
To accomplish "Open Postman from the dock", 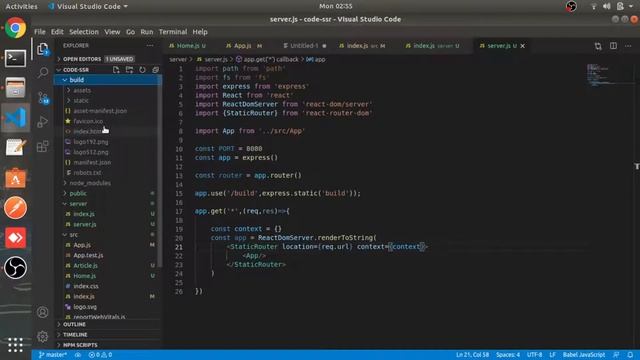I will click(x=16, y=208).
